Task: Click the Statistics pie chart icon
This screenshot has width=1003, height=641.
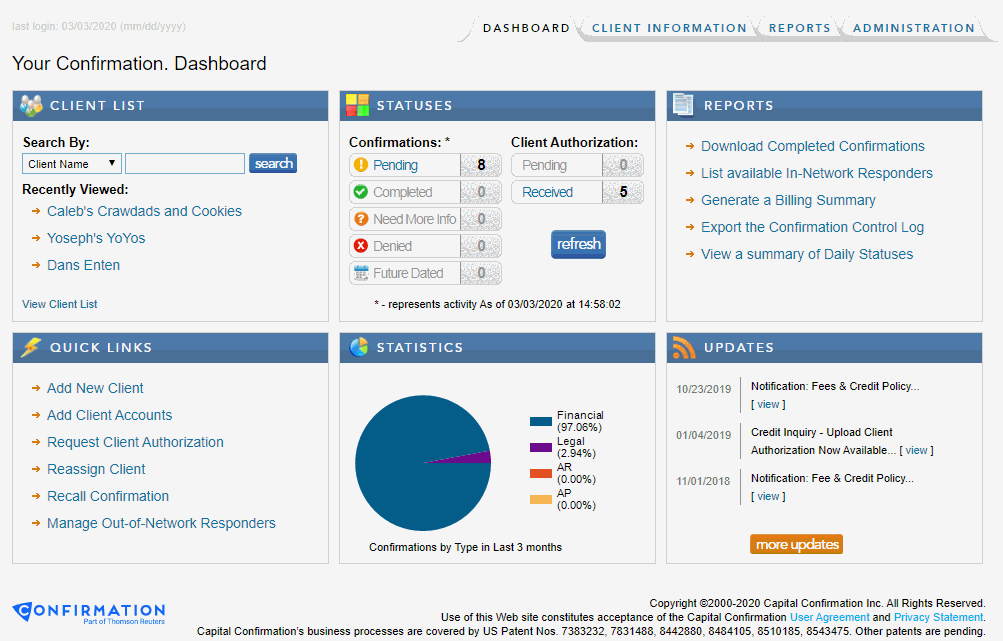Action: pyautogui.click(x=357, y=347)
